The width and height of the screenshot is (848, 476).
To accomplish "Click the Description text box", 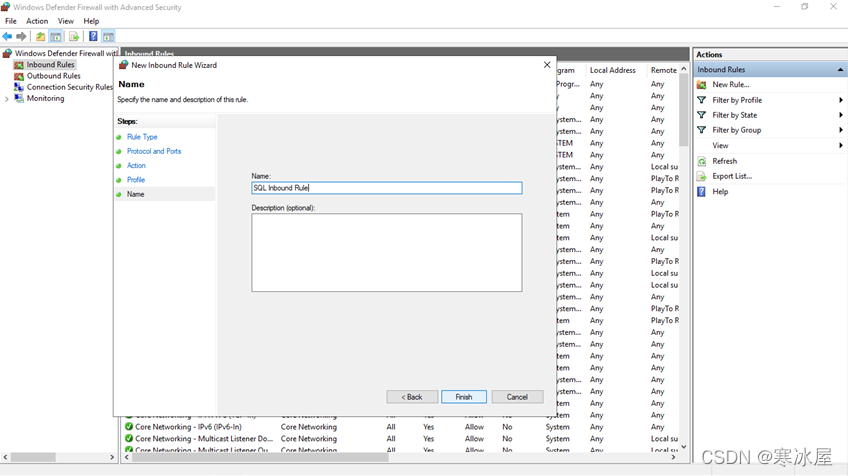I will pyautogui.click(x=386, y=252).
